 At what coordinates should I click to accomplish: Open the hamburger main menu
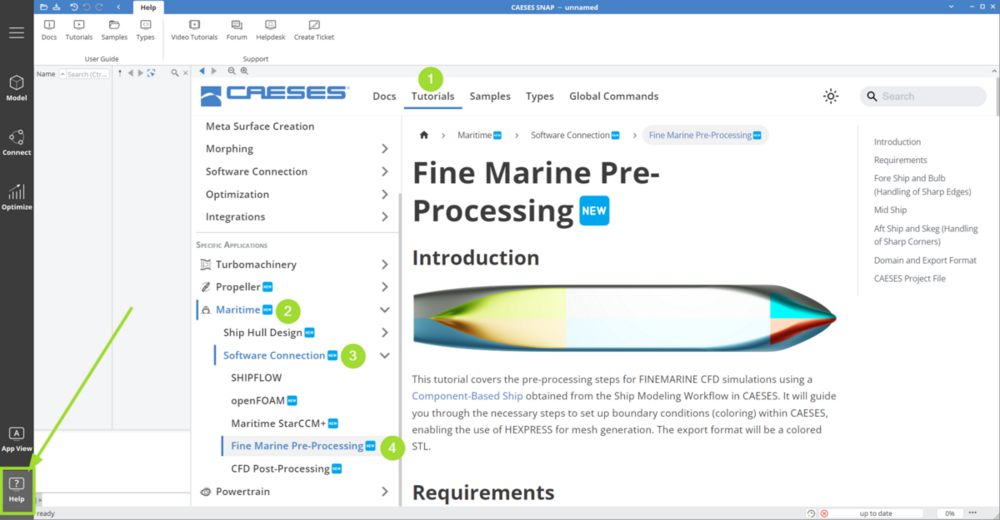click(17, 33)
